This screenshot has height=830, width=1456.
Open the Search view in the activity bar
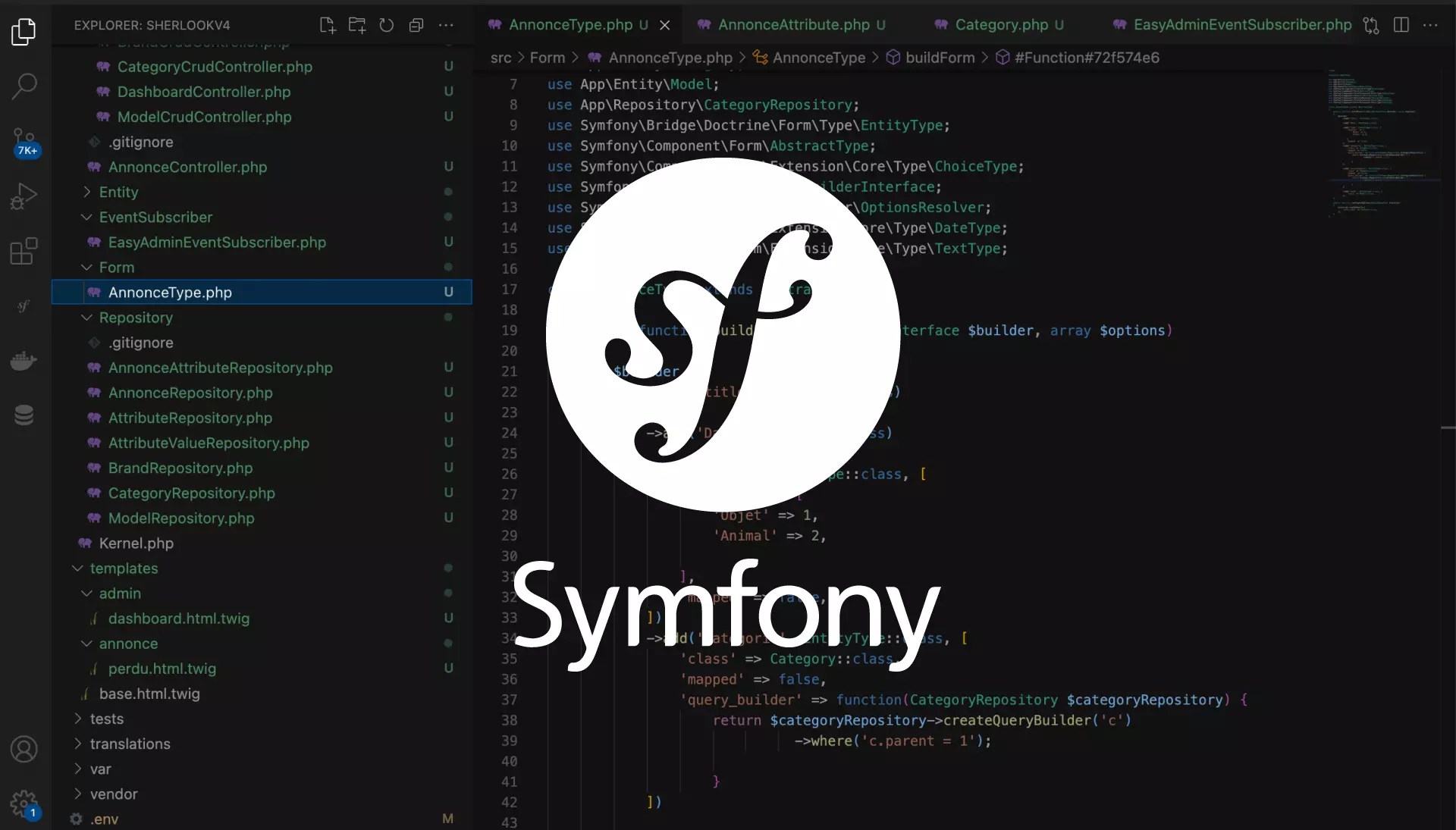coord(25,86)
